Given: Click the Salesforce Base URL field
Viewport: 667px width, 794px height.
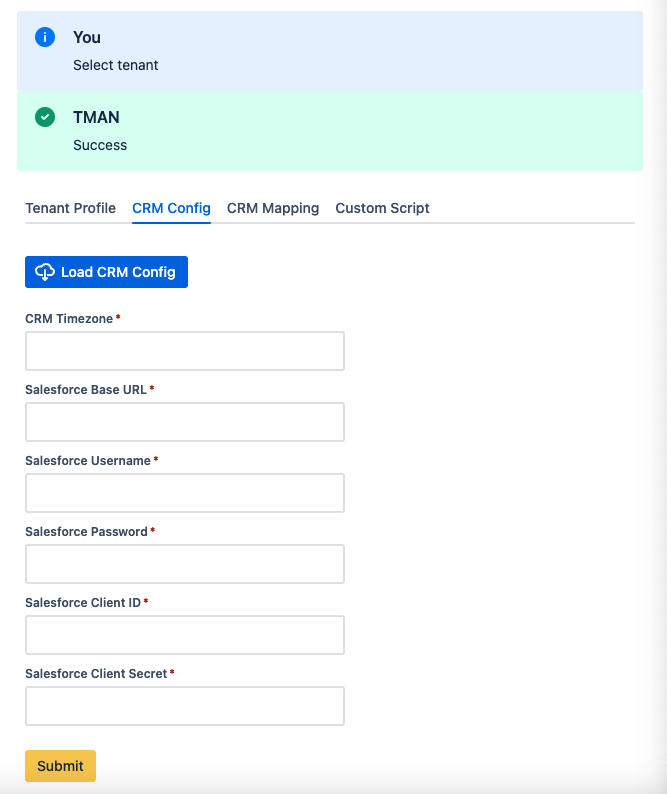Looking at the screenshot, I should (x=185, y=422).
